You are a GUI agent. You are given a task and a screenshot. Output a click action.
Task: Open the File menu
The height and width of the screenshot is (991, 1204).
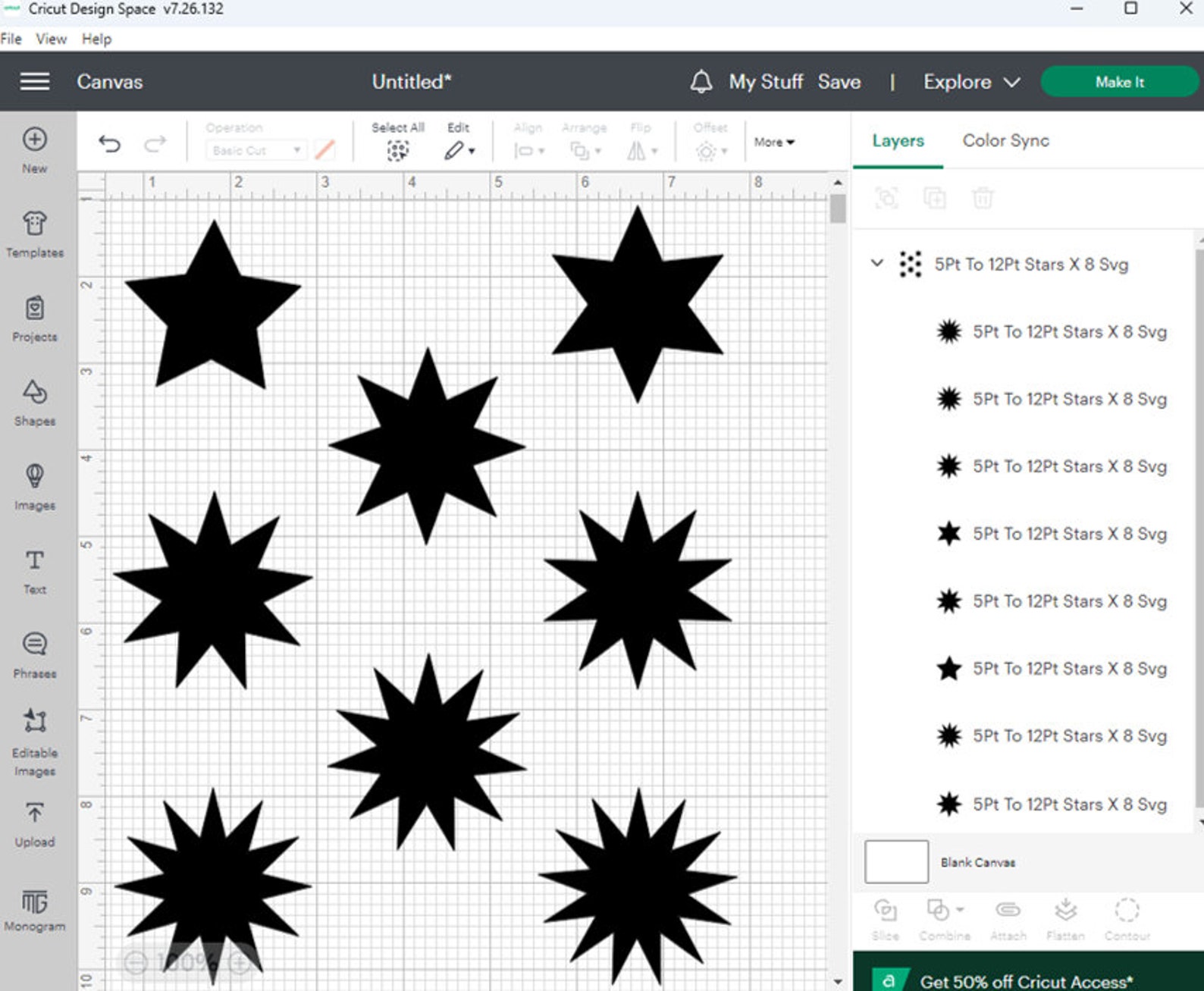[x=11, y=39]
